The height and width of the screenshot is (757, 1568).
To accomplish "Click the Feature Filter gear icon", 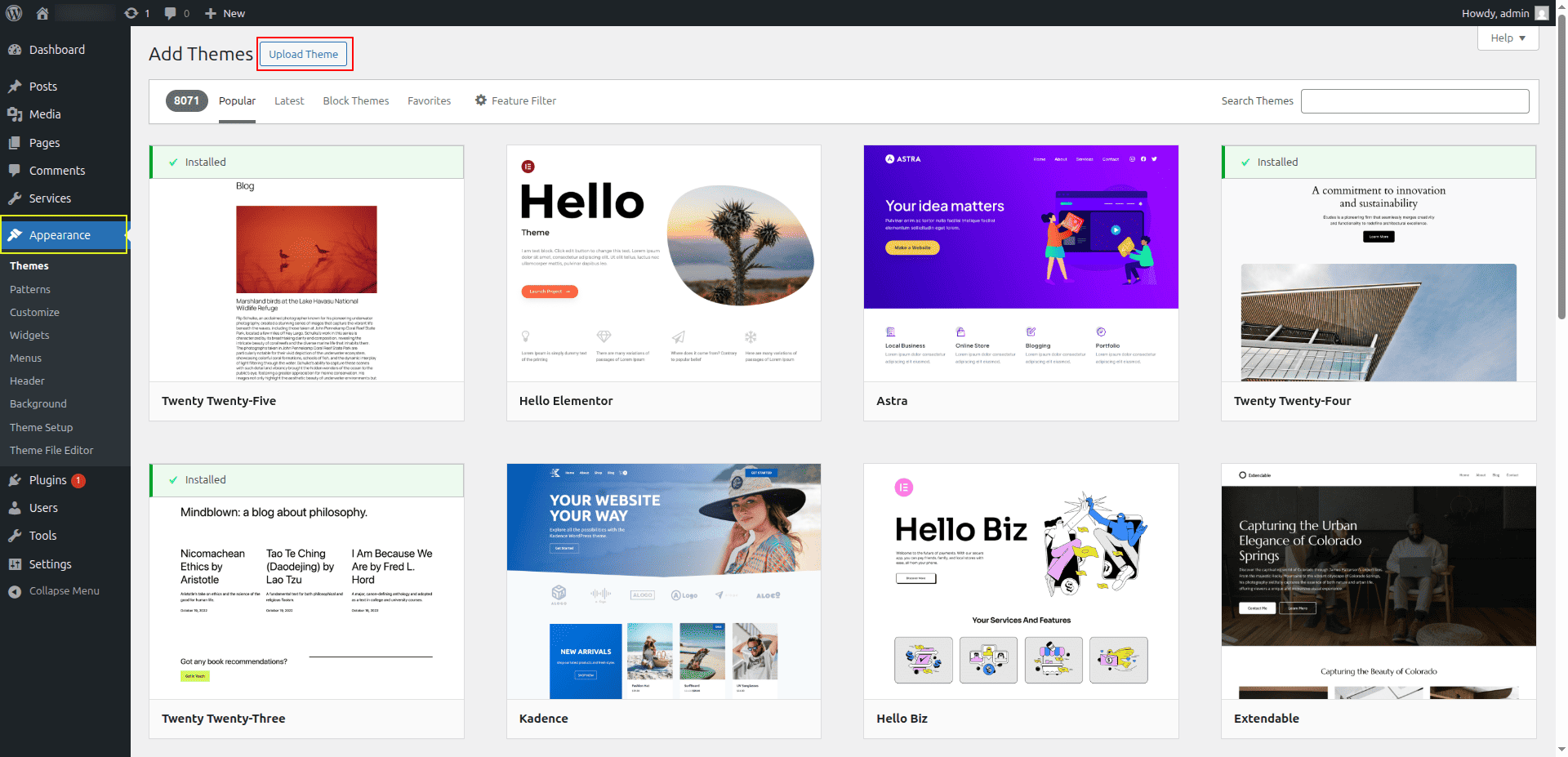I will coord(481,100).
